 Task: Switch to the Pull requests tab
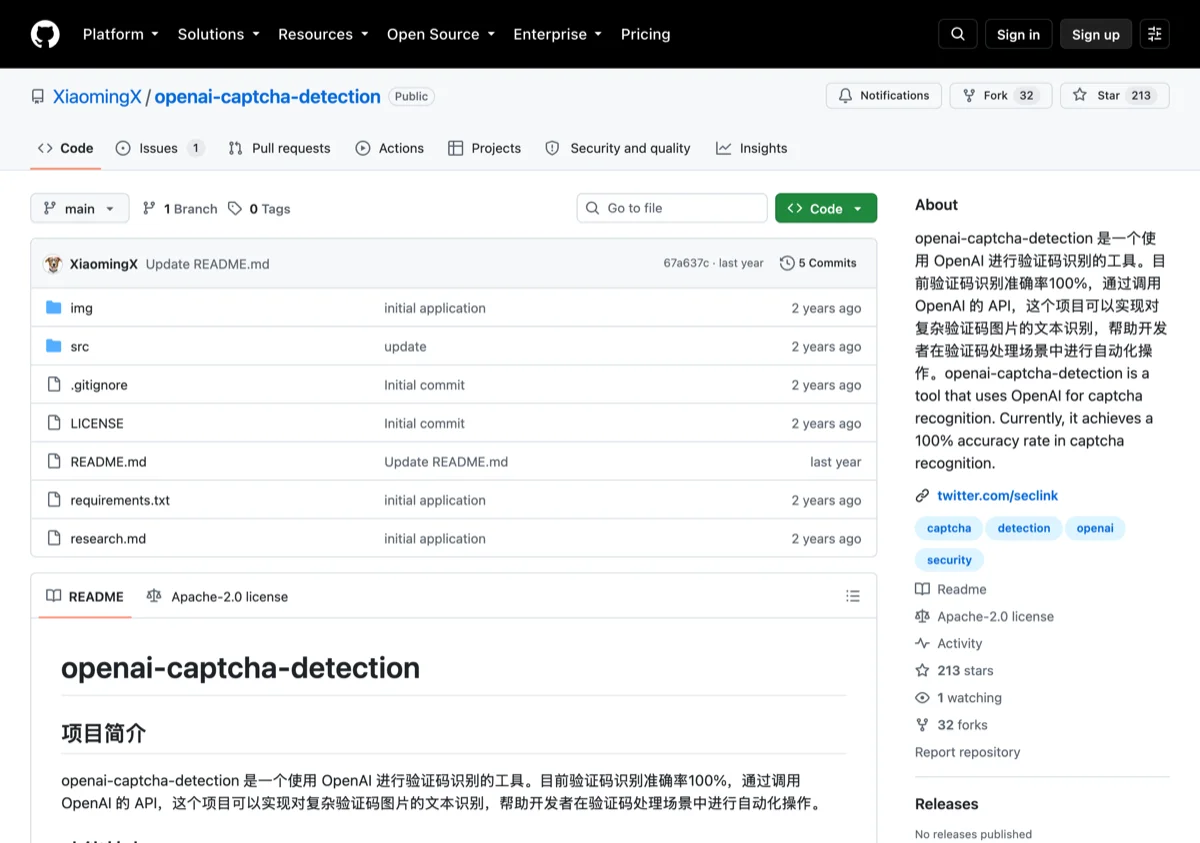click(279, 148)
